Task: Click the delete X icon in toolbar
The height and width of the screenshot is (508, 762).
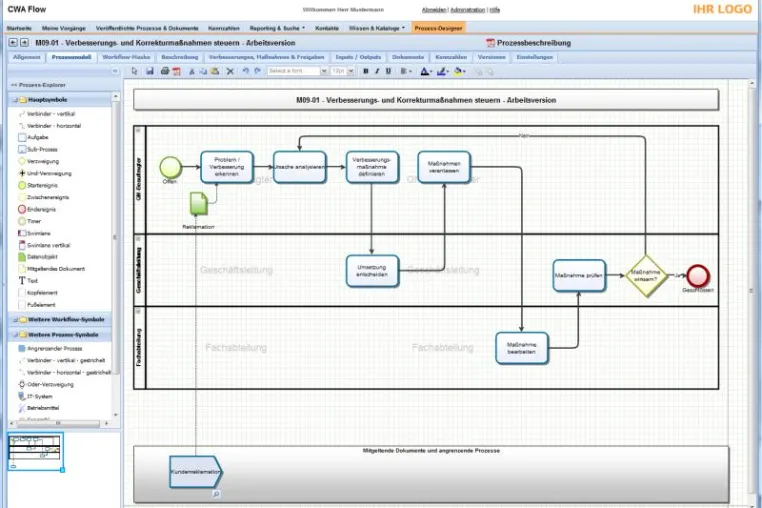Action: tap(230, 71)
